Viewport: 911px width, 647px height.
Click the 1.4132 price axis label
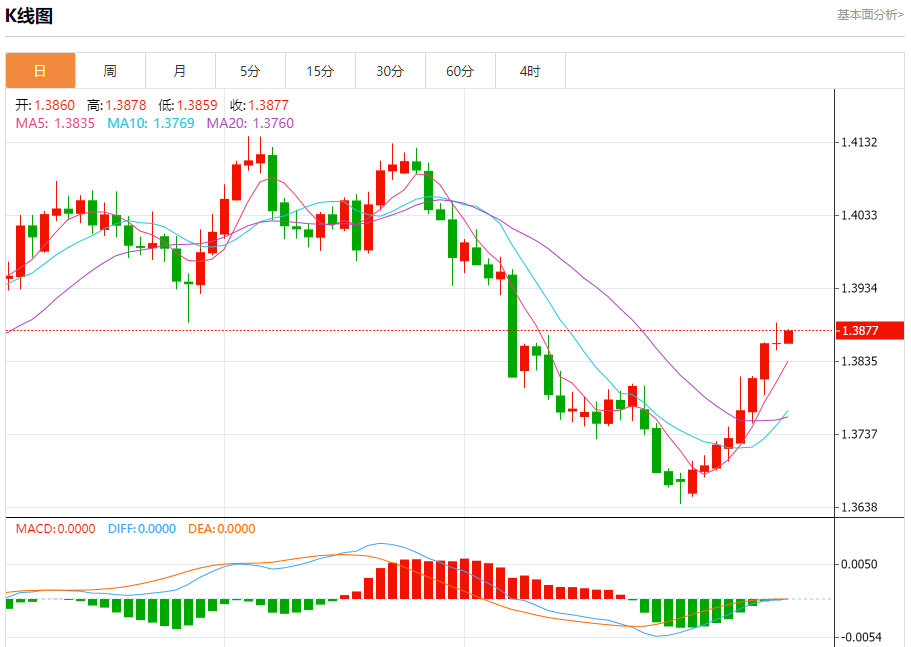[x=859, y=143]
